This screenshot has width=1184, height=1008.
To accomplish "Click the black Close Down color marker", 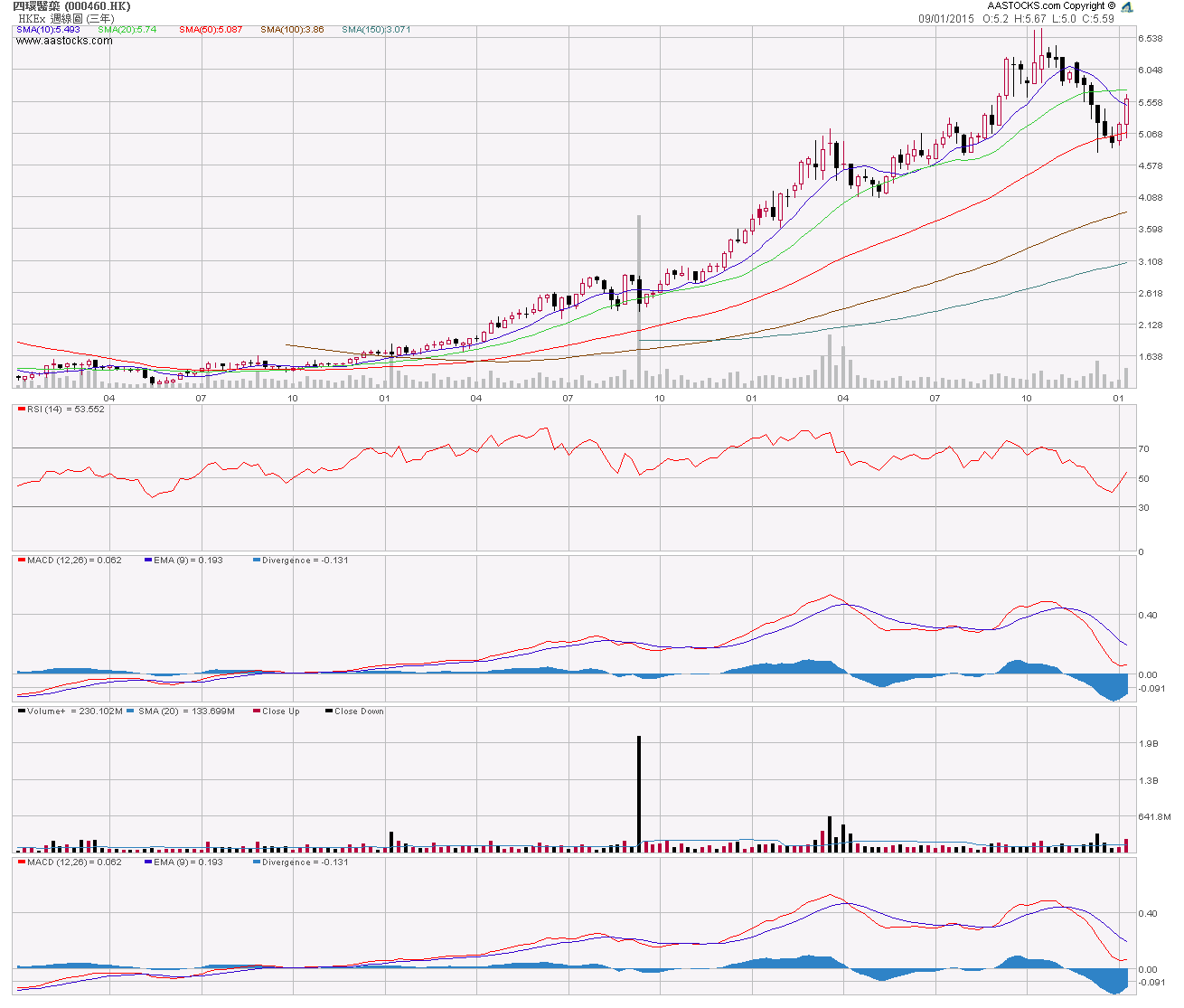I will [x=329, y=711].
